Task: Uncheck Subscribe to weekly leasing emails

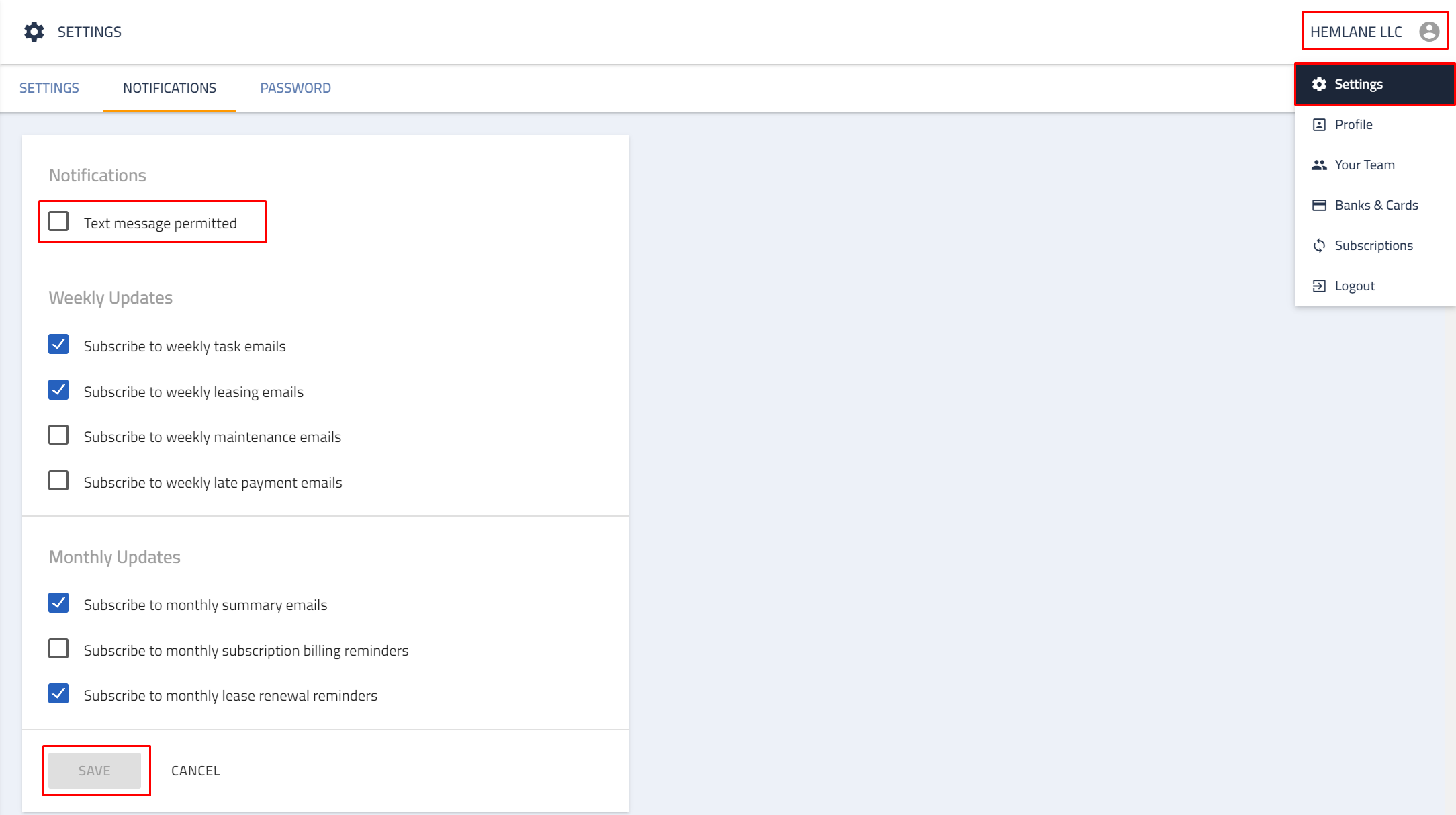Action: coord(58,390)
